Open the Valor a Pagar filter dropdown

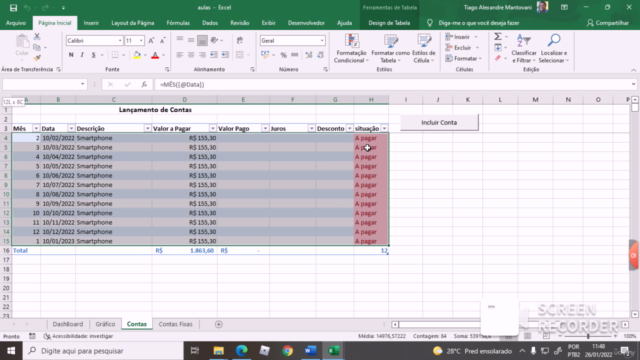213,129
